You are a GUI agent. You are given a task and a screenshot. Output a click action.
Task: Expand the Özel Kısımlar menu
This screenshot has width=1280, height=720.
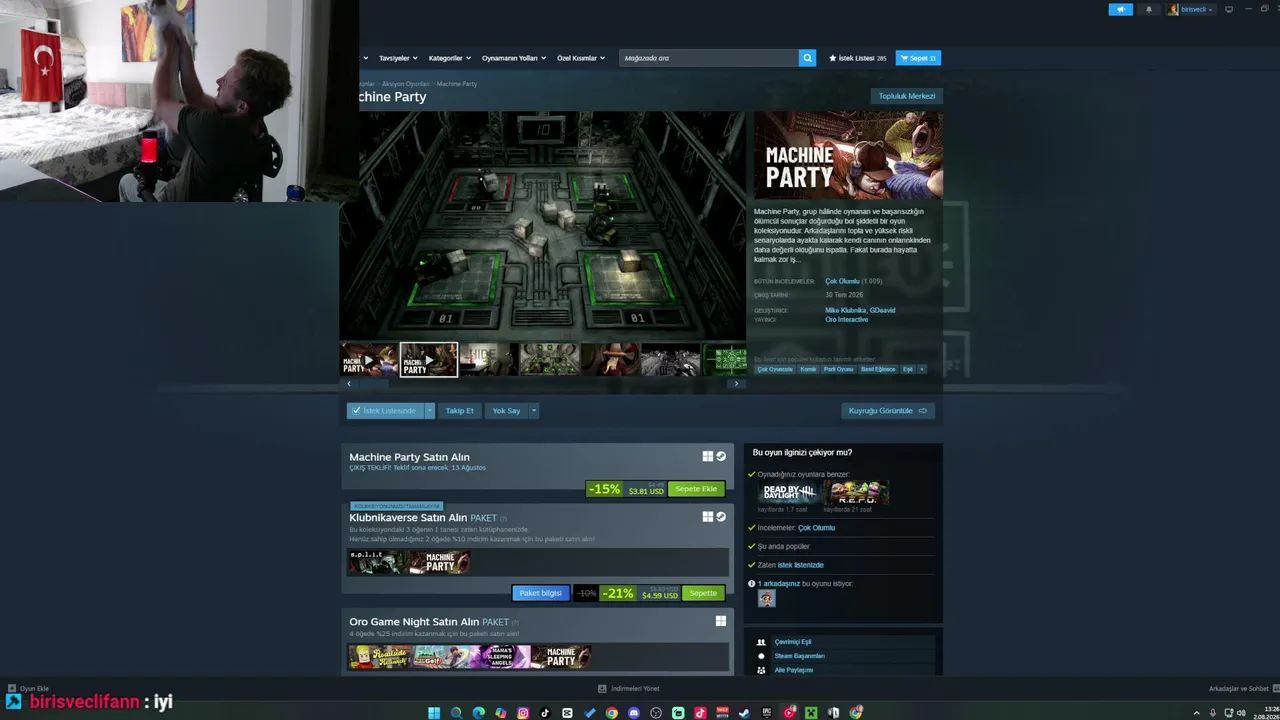tap(580, 58)
